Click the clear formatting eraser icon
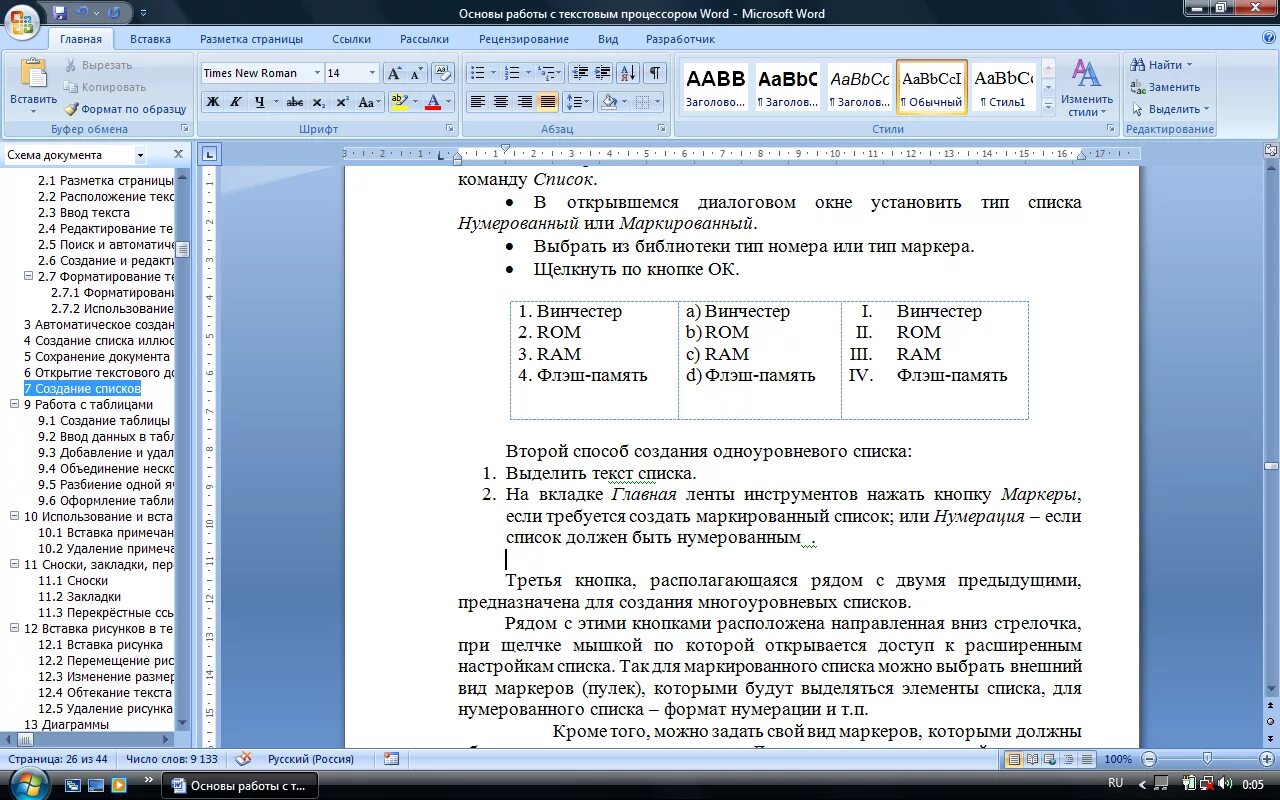The width and height of the screenshot is (1280, 800). pos(444,73)
